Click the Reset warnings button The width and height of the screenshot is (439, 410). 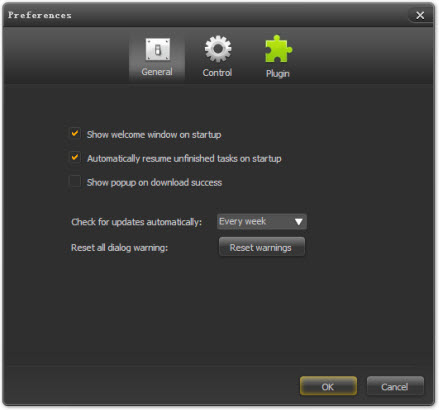click(x=262, y=247)
